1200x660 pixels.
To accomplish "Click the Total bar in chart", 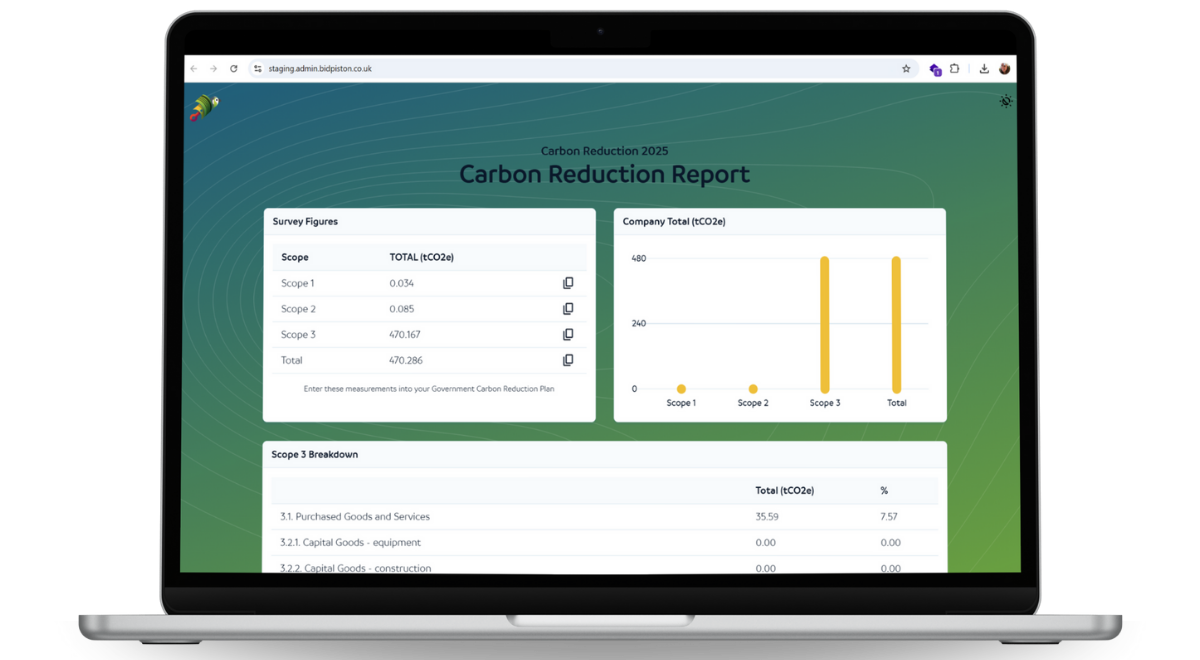I will point(896,325).
